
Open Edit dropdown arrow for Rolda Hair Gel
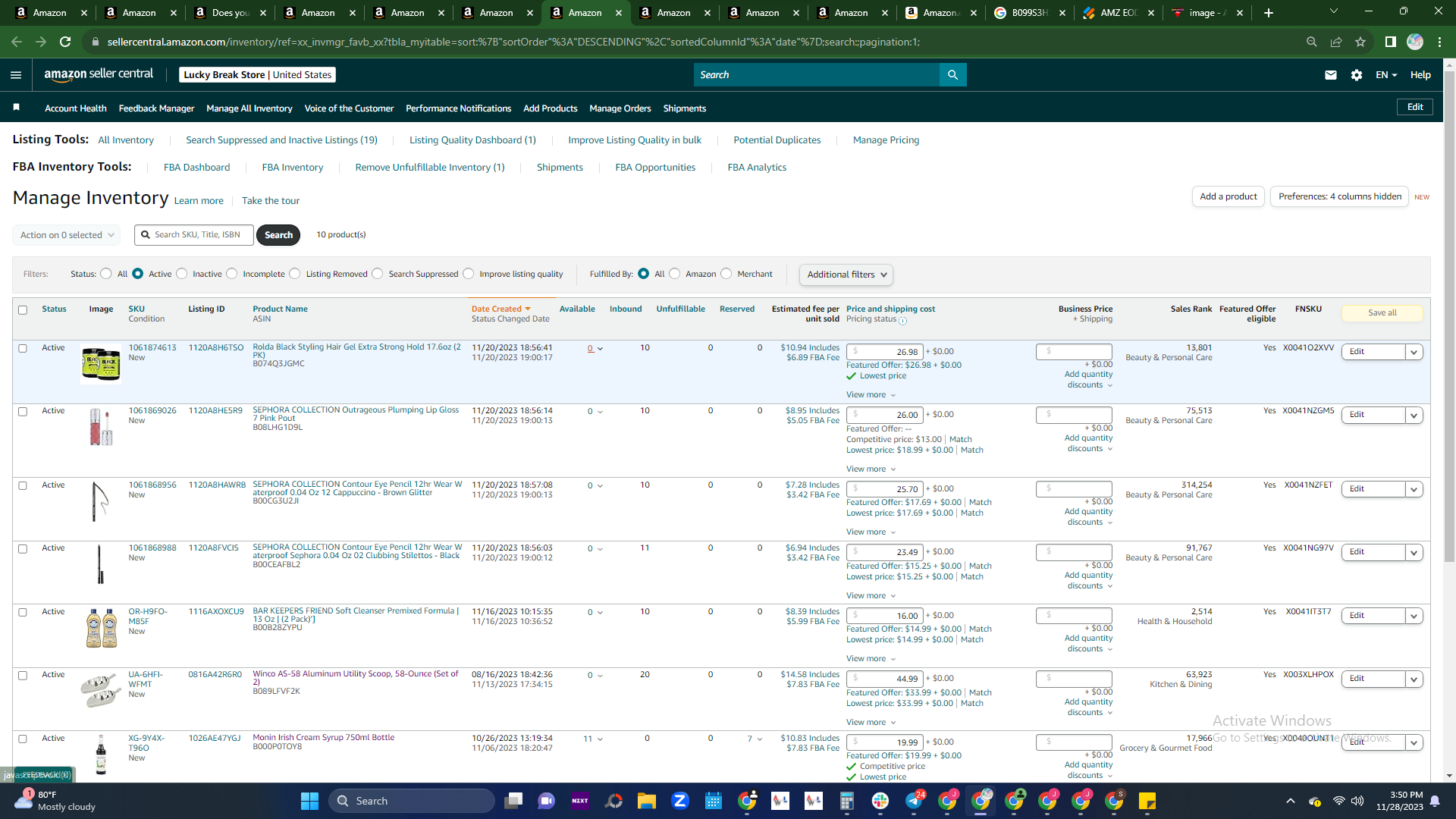point(1414,352)
